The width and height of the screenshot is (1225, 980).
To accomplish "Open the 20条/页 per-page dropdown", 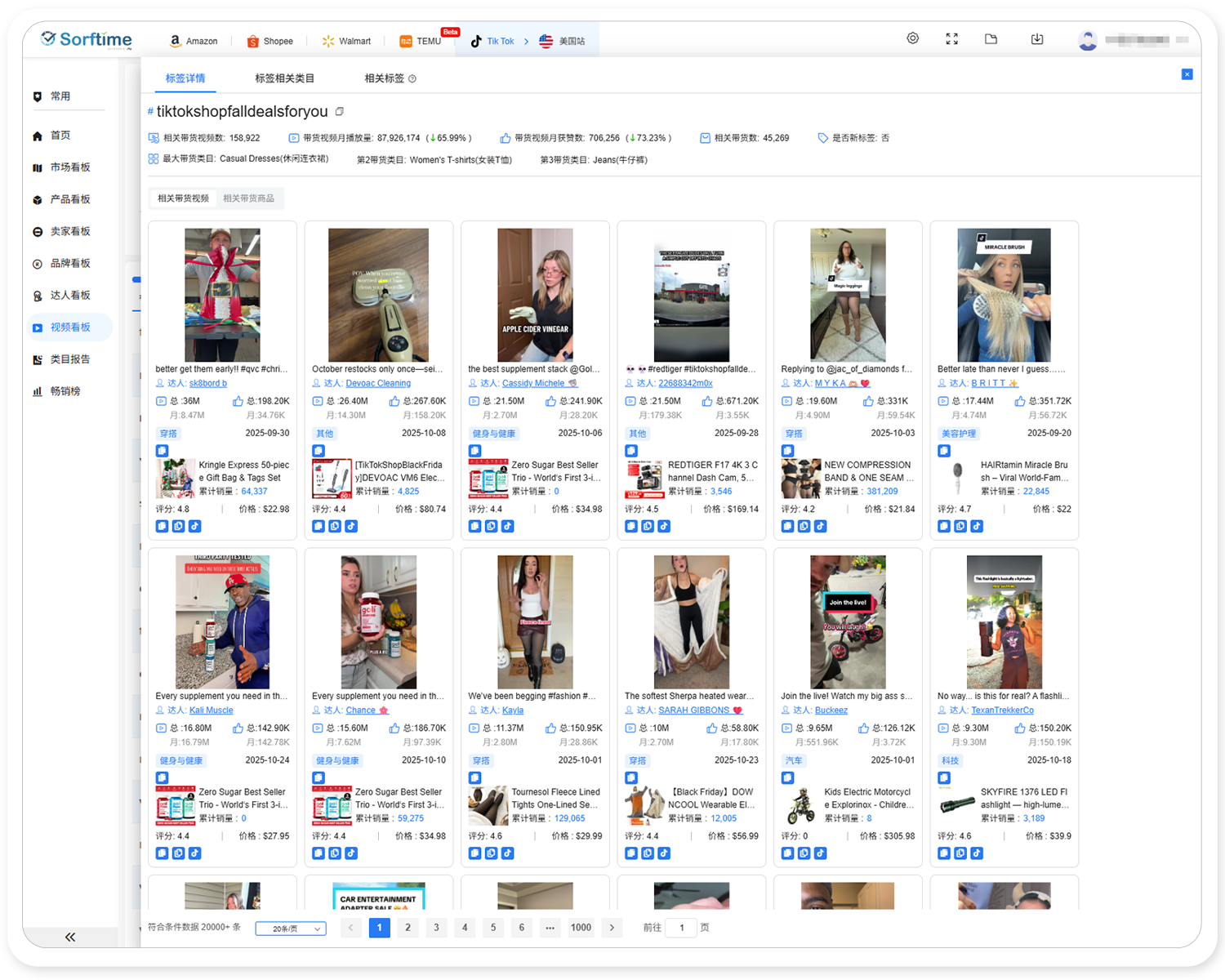I will [x=290, y=928].
